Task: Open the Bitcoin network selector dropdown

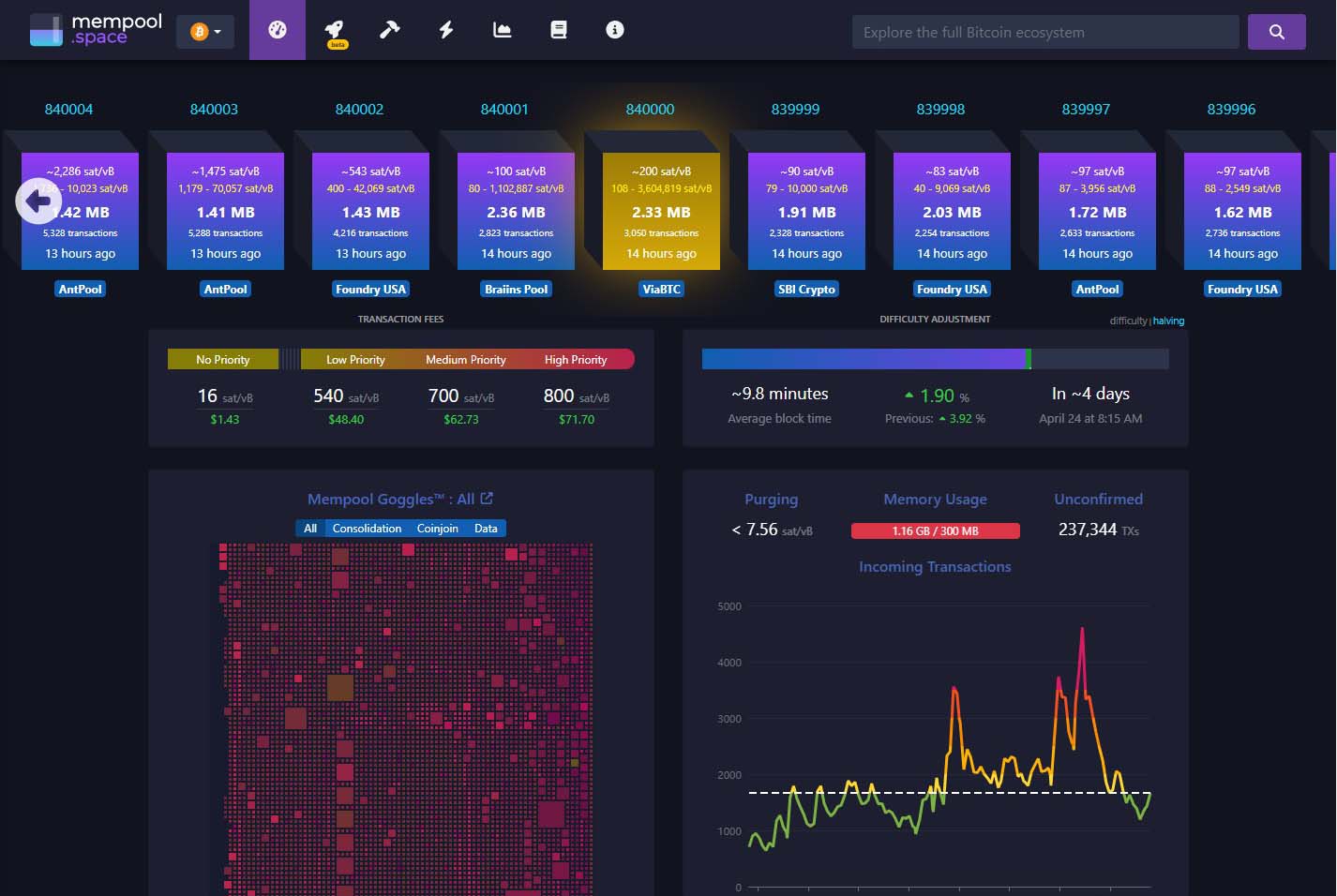Action: (x=205, y=32)
